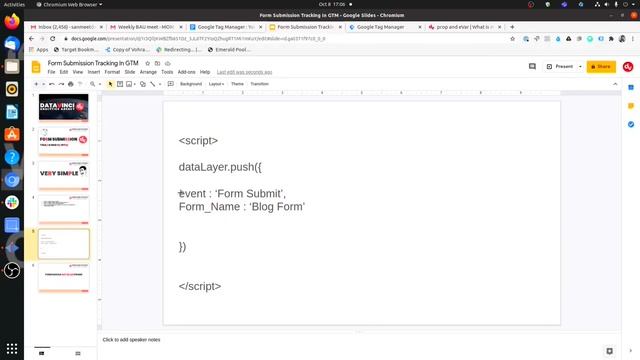Select the 'Form Submission' slide thumbnail
The image size is (640, 360).
point(64,142)
